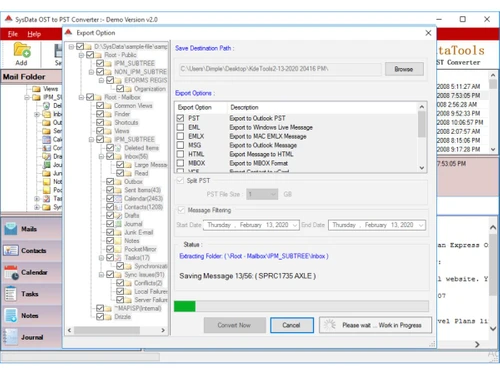Click the Sent Items(43) folder icon
Viewport: 500px width, 375px height.
point(118,190)
